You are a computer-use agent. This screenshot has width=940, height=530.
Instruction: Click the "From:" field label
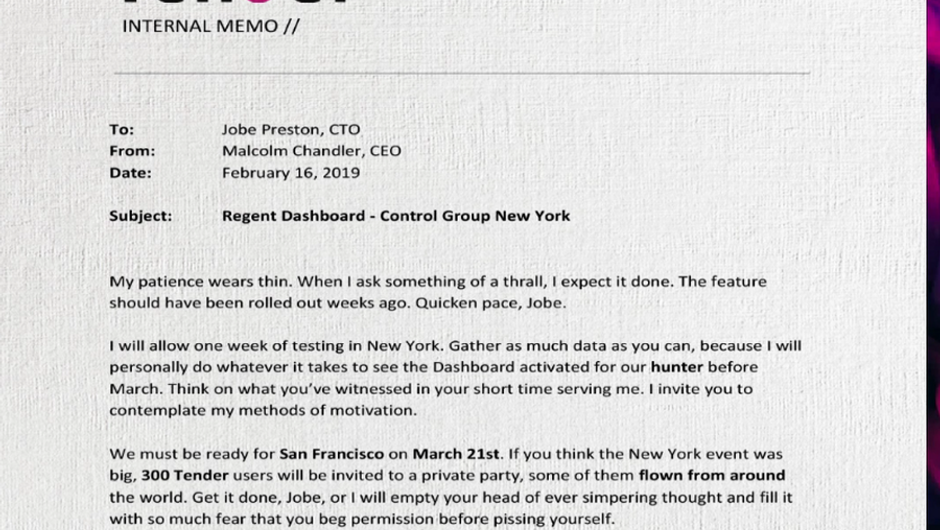tap(132, 151)
